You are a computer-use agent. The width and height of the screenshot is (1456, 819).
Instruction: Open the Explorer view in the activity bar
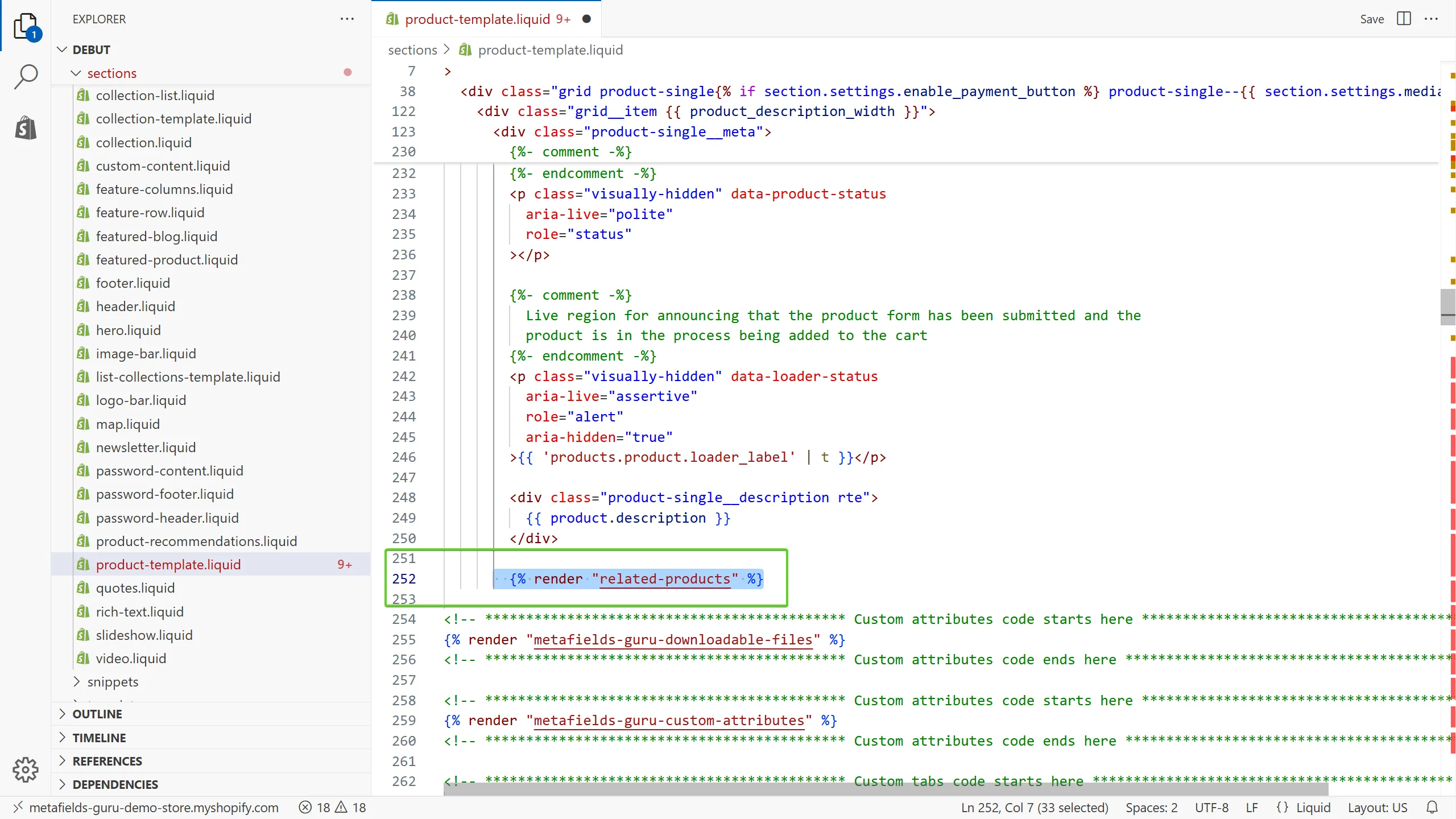[26, 26]
